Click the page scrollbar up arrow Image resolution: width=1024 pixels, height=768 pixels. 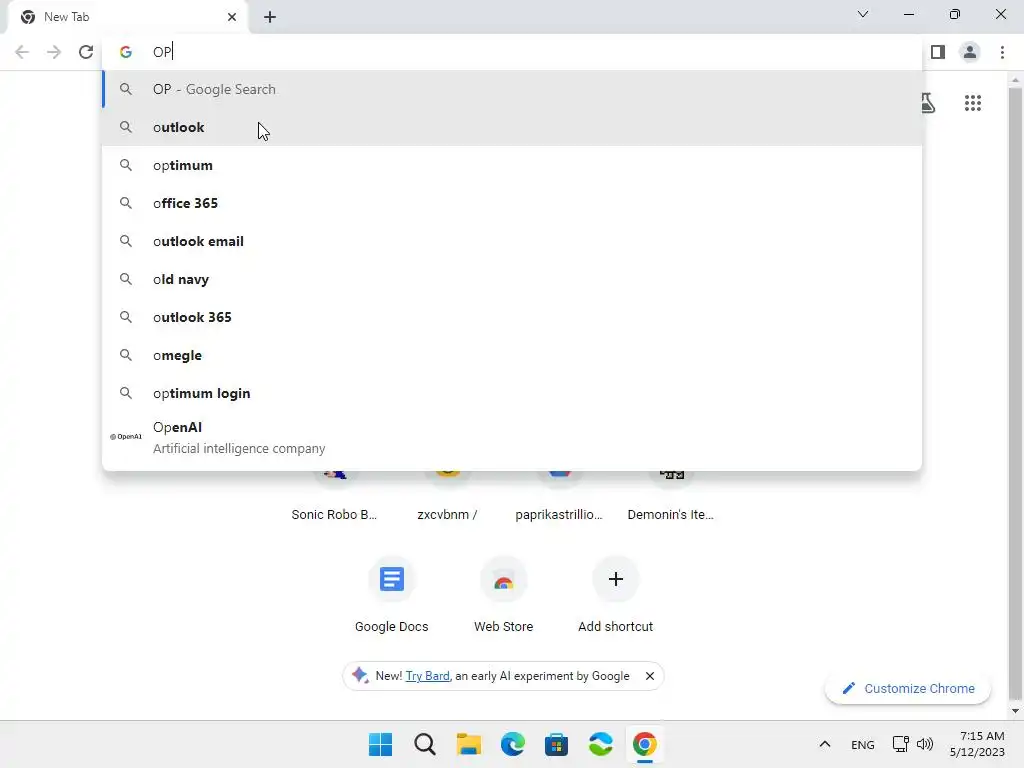click(x=1015, y=80)
